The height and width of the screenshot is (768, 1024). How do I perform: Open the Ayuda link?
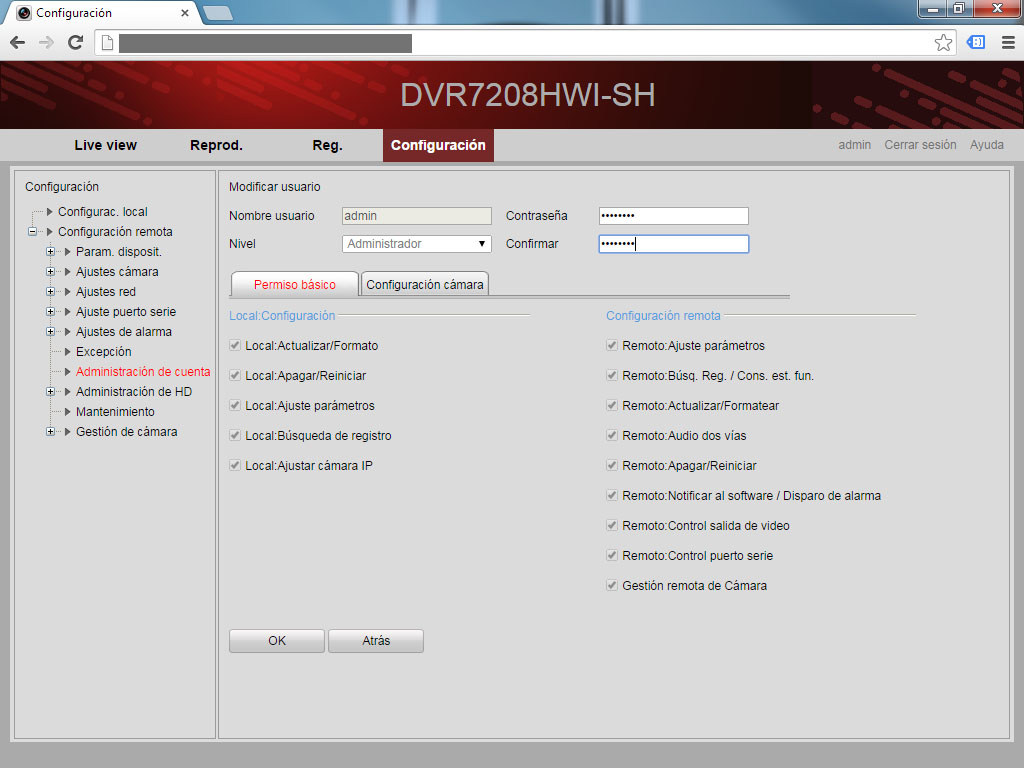(987, 145)
